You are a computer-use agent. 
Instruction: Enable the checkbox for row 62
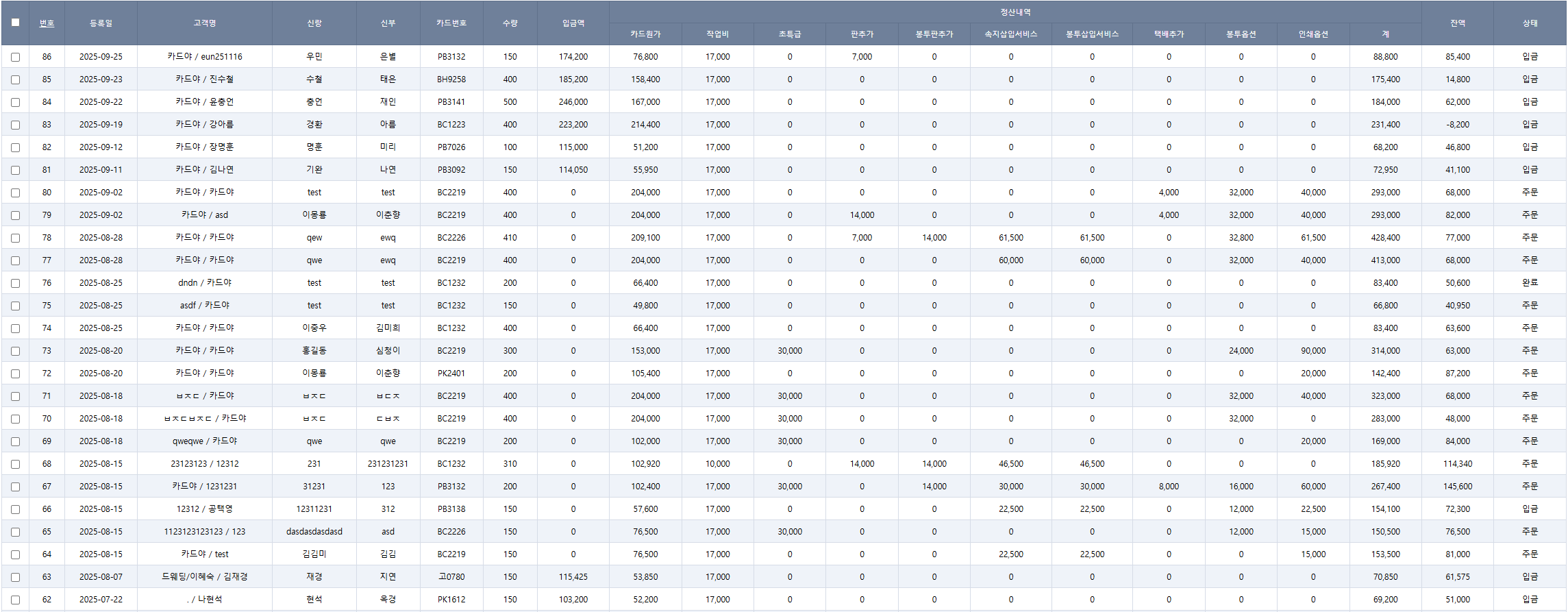tap(15, 600)
